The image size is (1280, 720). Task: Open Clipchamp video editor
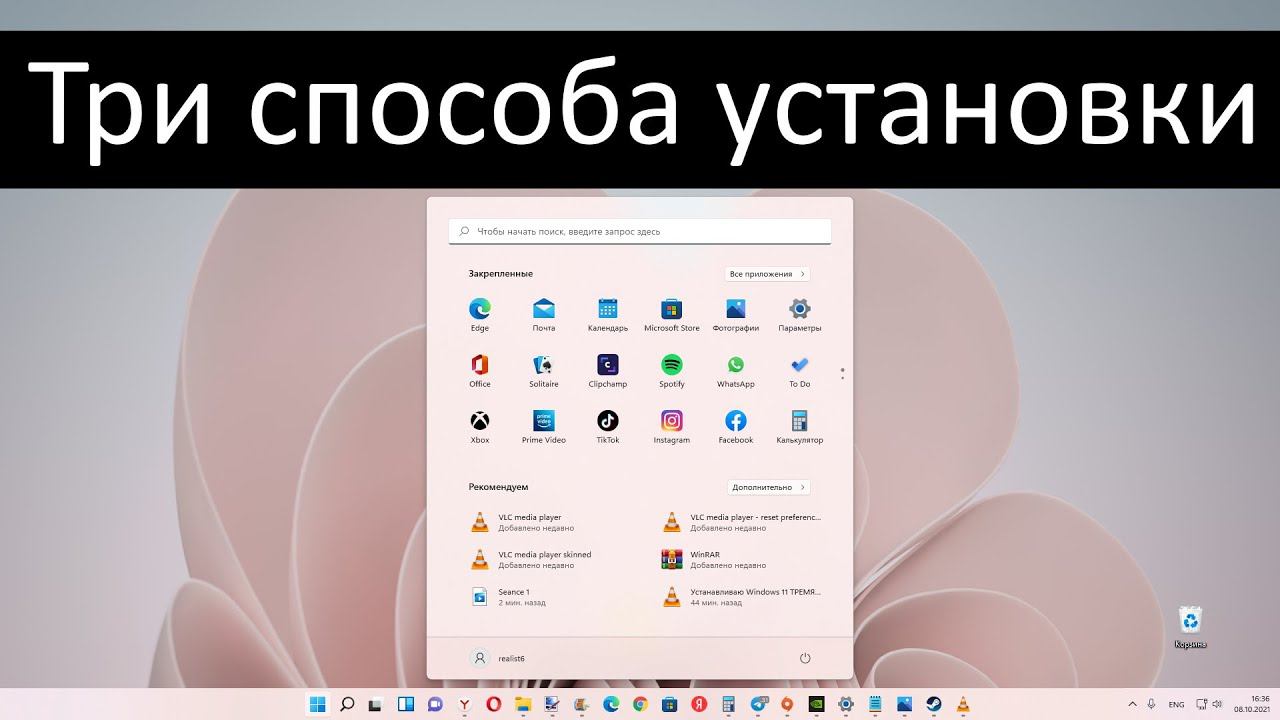pyautogui.click(x=608, y=371)
